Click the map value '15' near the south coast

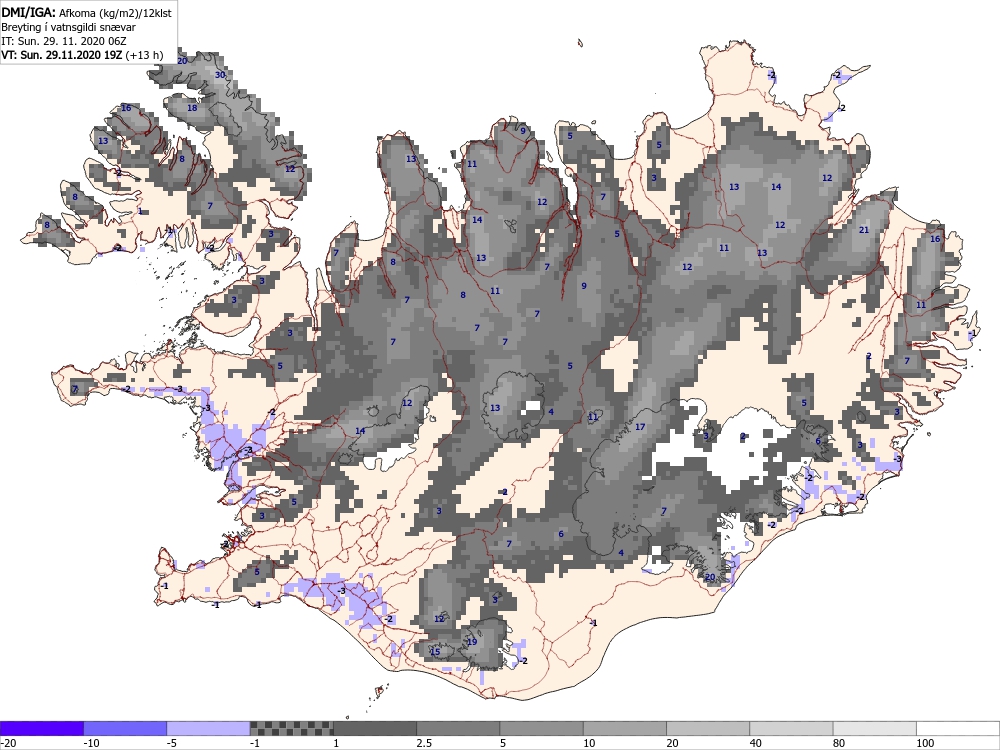pyautogui.click(x=435, y=651)
